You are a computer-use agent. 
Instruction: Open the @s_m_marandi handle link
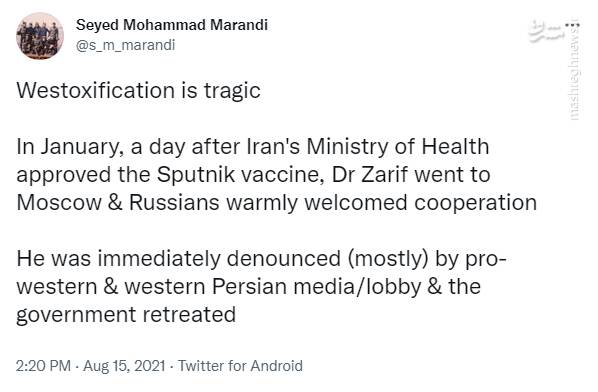[x=125, y=45]
